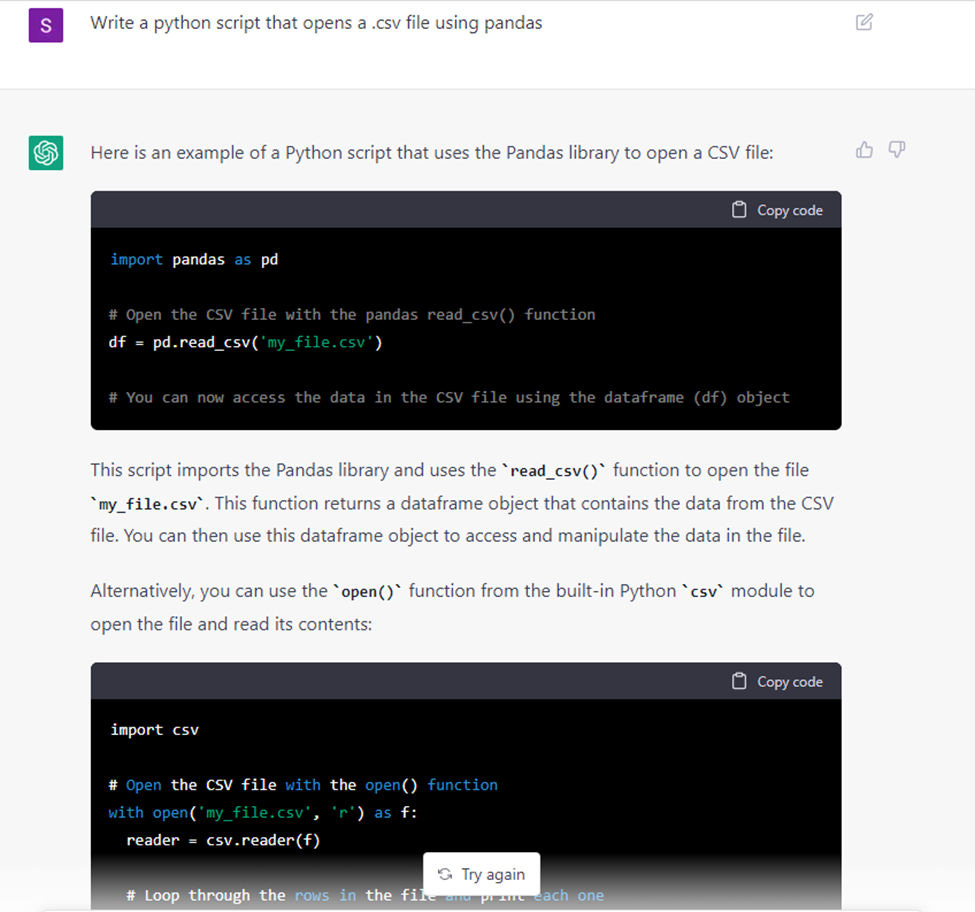This screenshot has width=975, height=912.
Task: Click the sentence 'Here is an example of a Python script'
Action: [432, 153]
